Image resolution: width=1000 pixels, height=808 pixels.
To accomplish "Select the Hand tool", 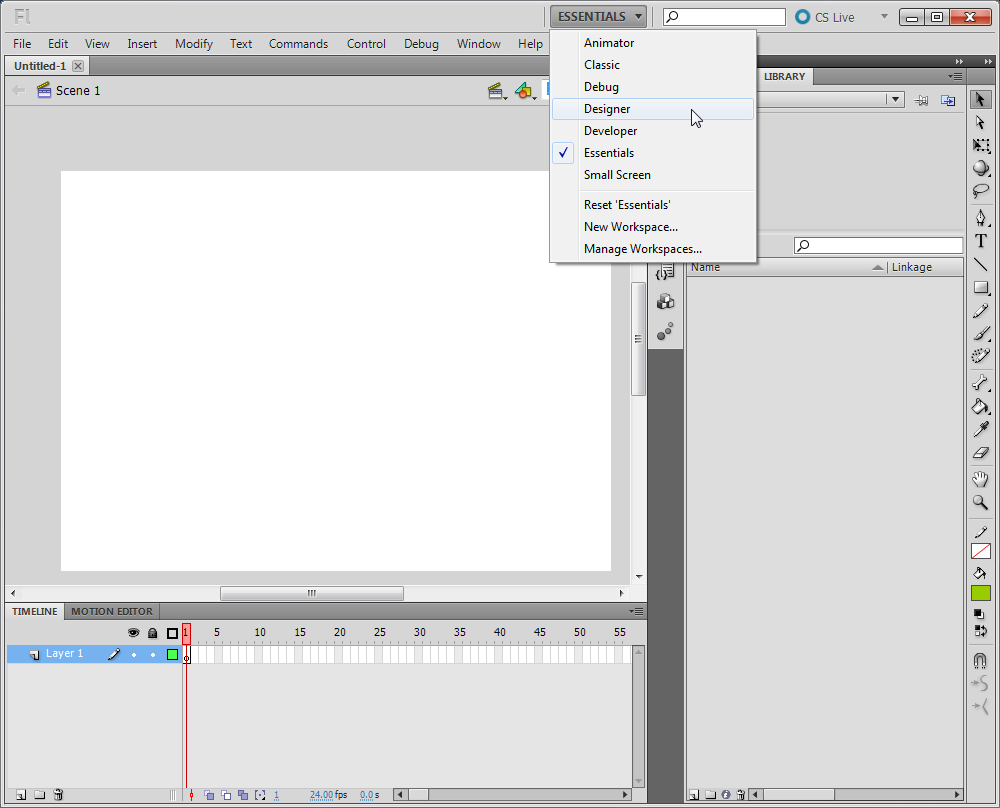I will click(x=980, y=479).
